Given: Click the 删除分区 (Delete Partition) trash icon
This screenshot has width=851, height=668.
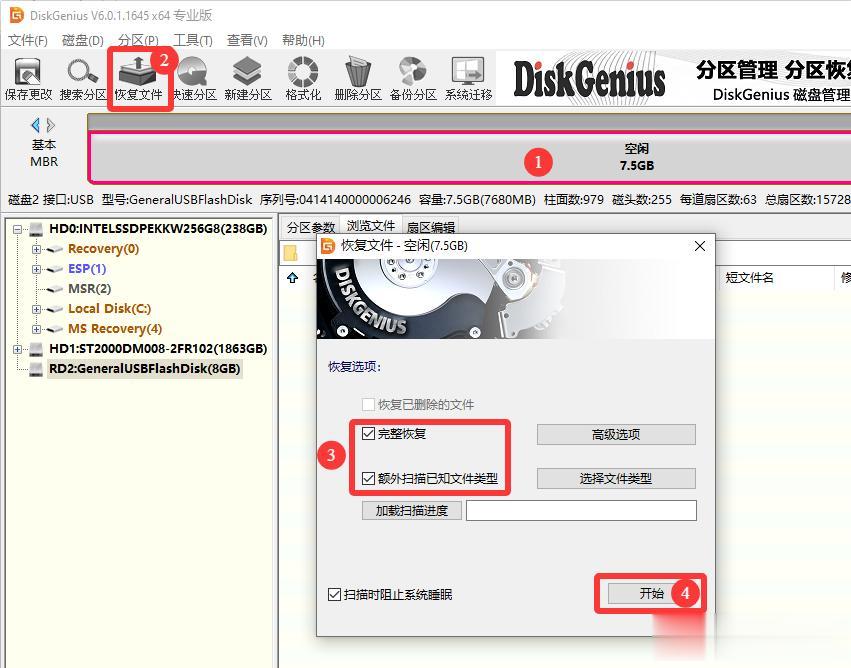Looking at the screenshot, I should pos(358,79).
